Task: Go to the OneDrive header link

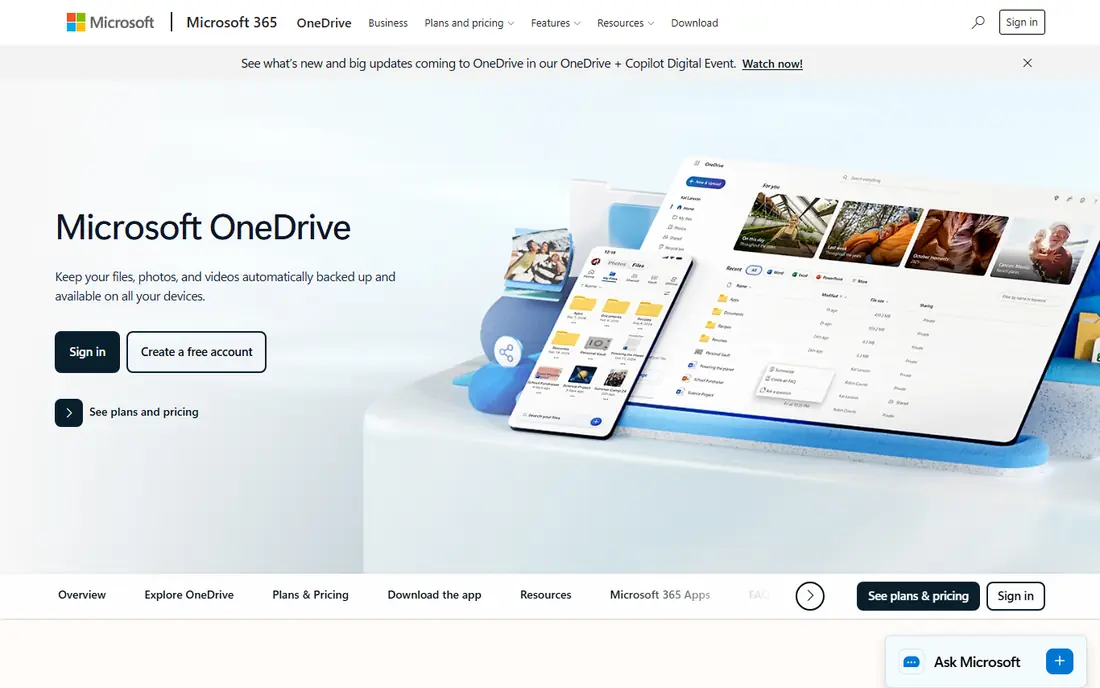Action: (x=323, y=23)
